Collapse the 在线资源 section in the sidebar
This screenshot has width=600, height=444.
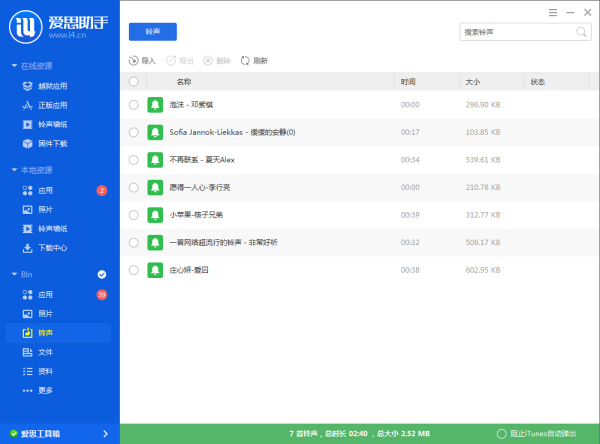click(14, 66)
